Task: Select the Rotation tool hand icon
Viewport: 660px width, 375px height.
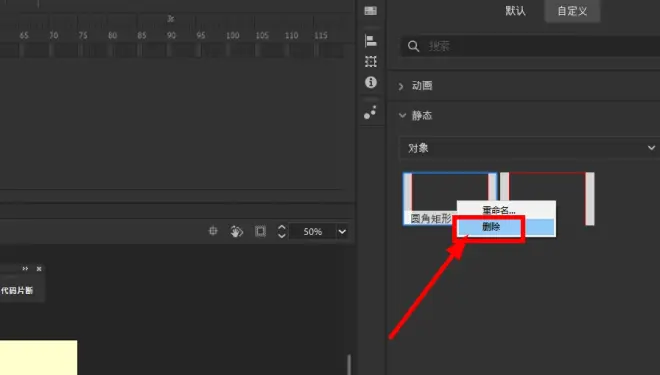Action: coord(237,231)
